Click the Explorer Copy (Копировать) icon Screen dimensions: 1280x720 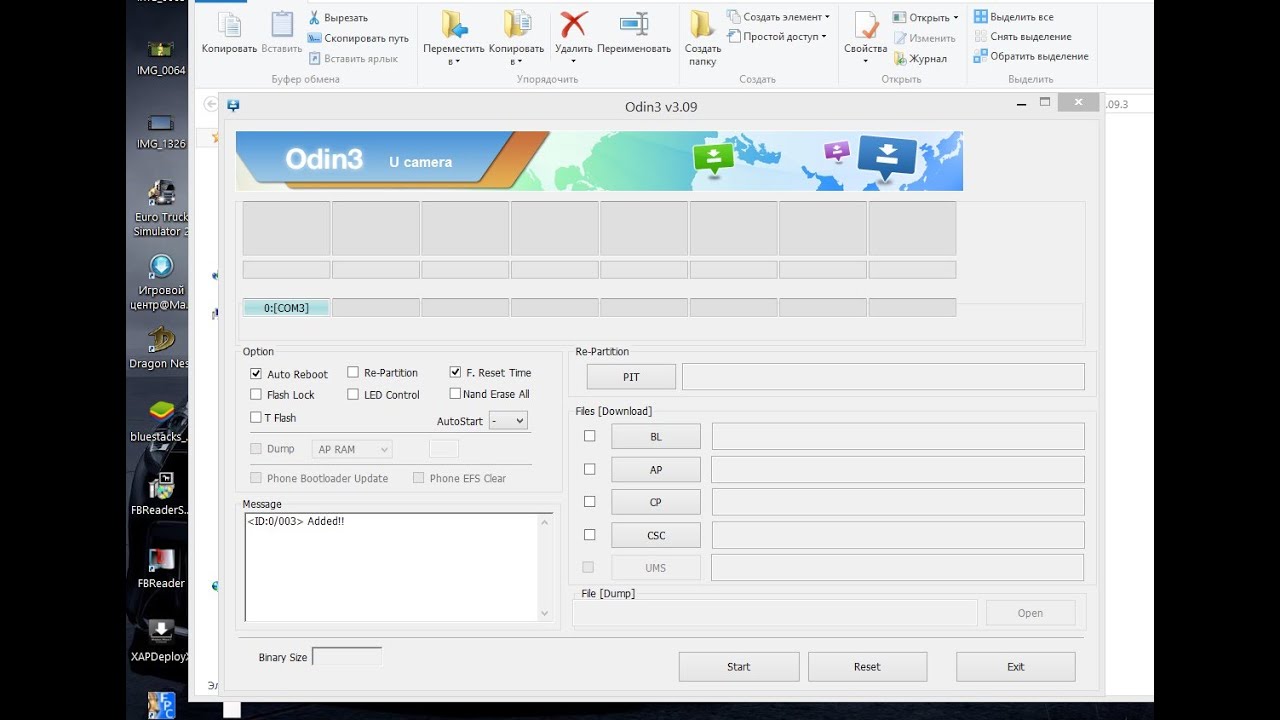(229, 26)
